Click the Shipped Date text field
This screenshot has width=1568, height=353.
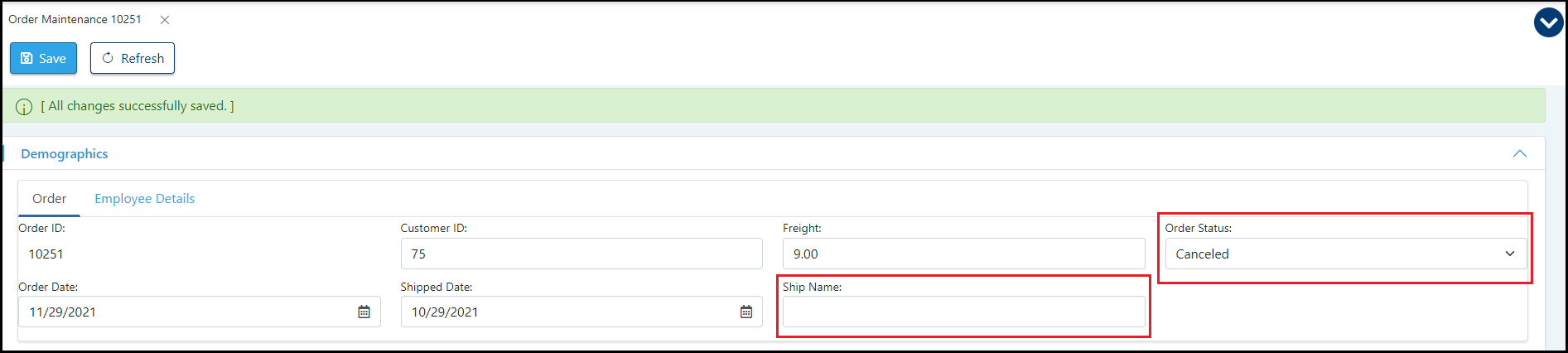[x=567, y=312]
